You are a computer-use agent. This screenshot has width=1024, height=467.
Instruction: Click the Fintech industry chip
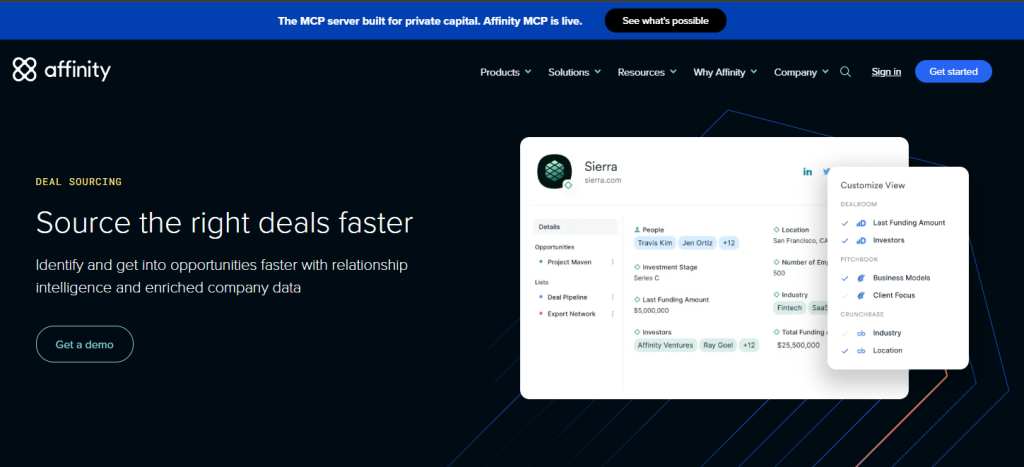click(x=790, y=308)
